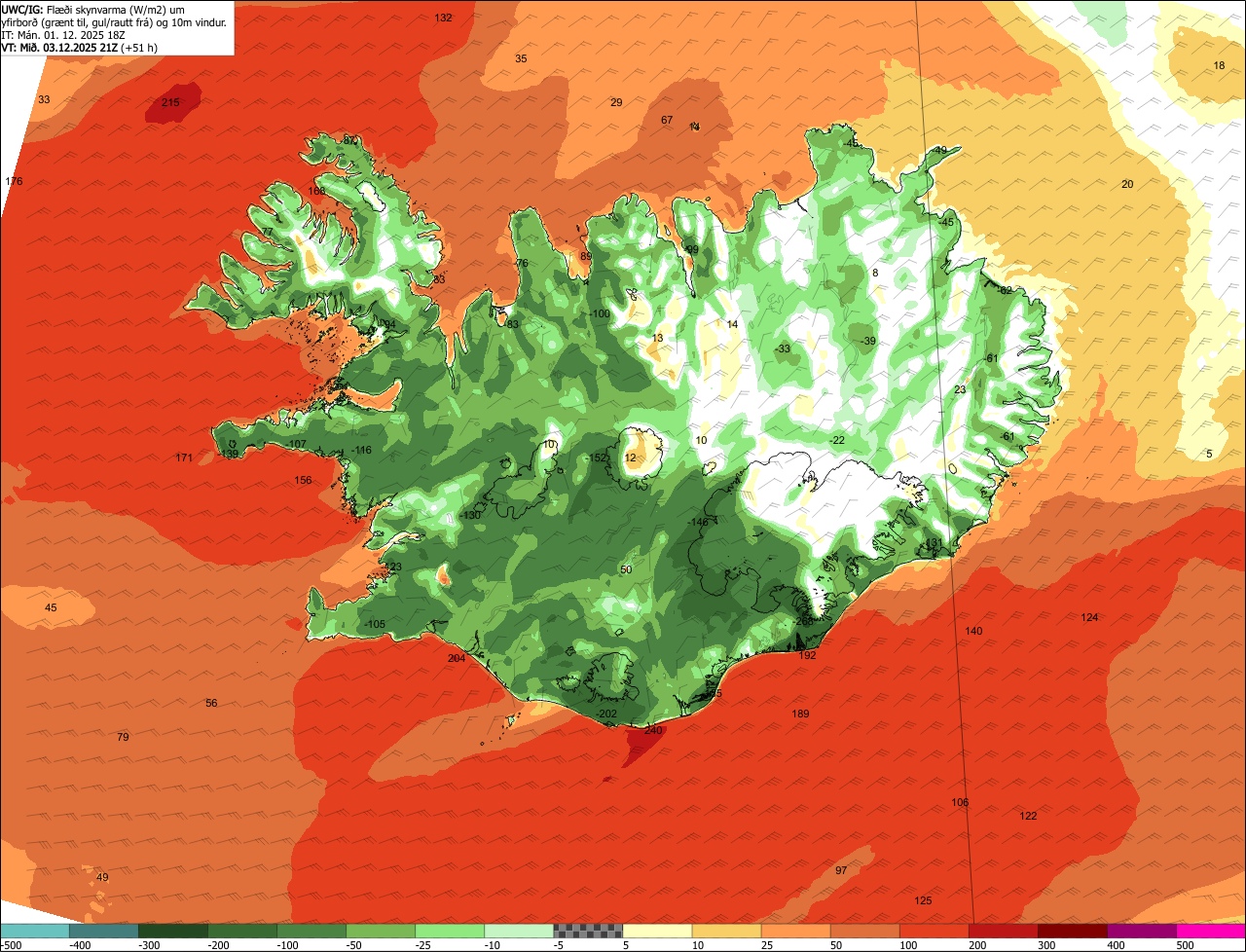Click the map value '240' at the southern tip

point(653,730)
